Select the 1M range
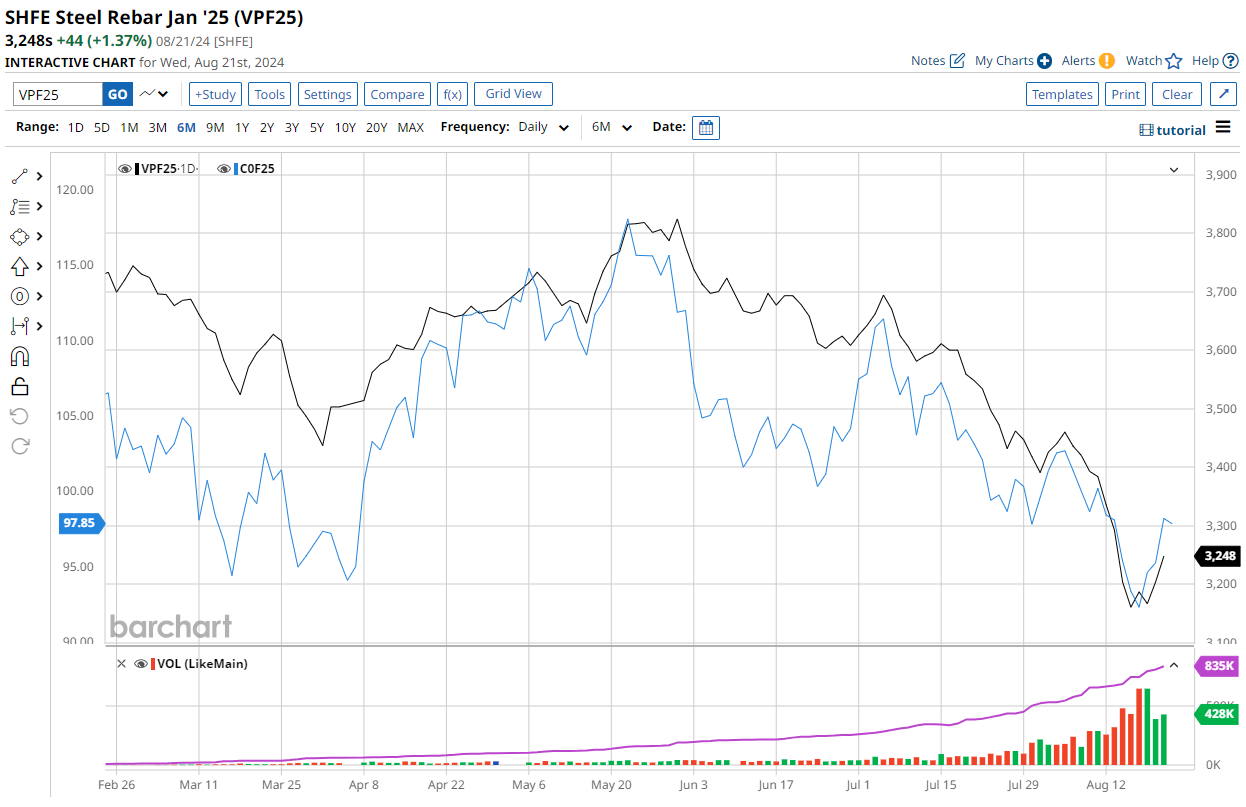1246x807 pixels. tap(129, 127)
